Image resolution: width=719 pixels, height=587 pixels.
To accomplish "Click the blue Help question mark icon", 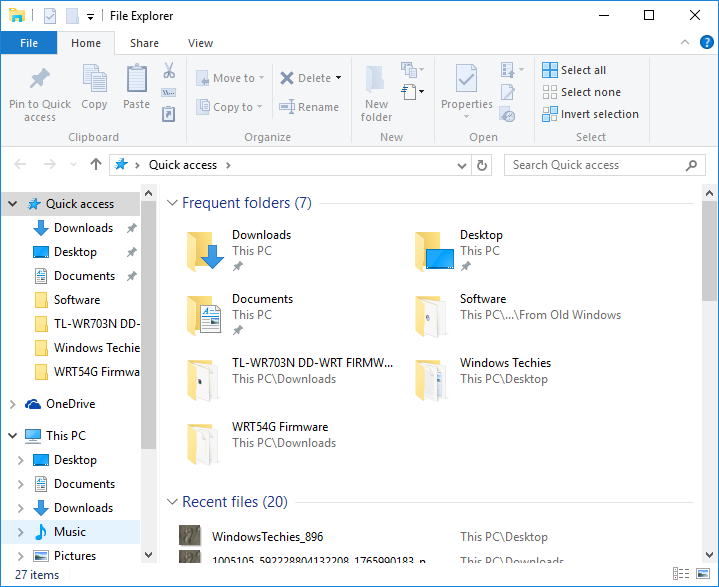I will (707, 43).
